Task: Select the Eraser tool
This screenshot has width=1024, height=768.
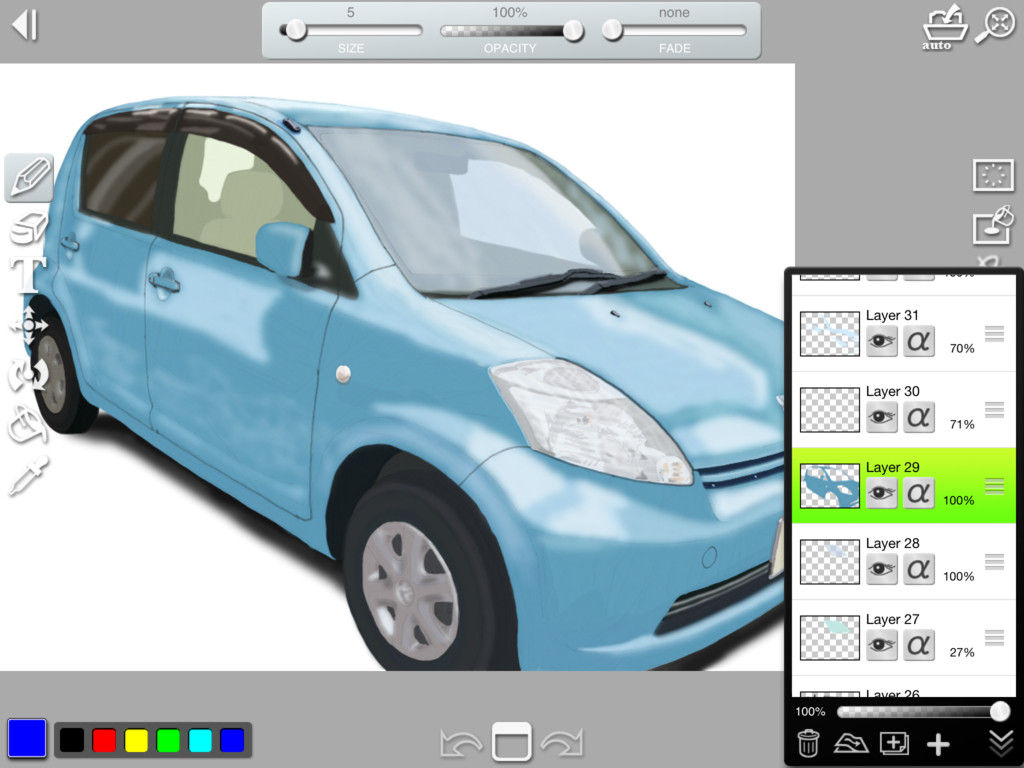Action: (x=27, y=229)
